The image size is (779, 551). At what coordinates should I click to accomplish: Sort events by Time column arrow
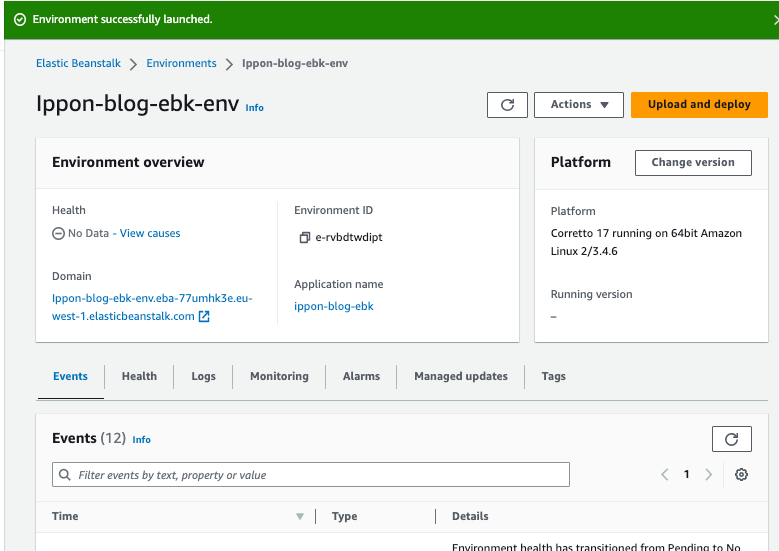tap(299, 517)
